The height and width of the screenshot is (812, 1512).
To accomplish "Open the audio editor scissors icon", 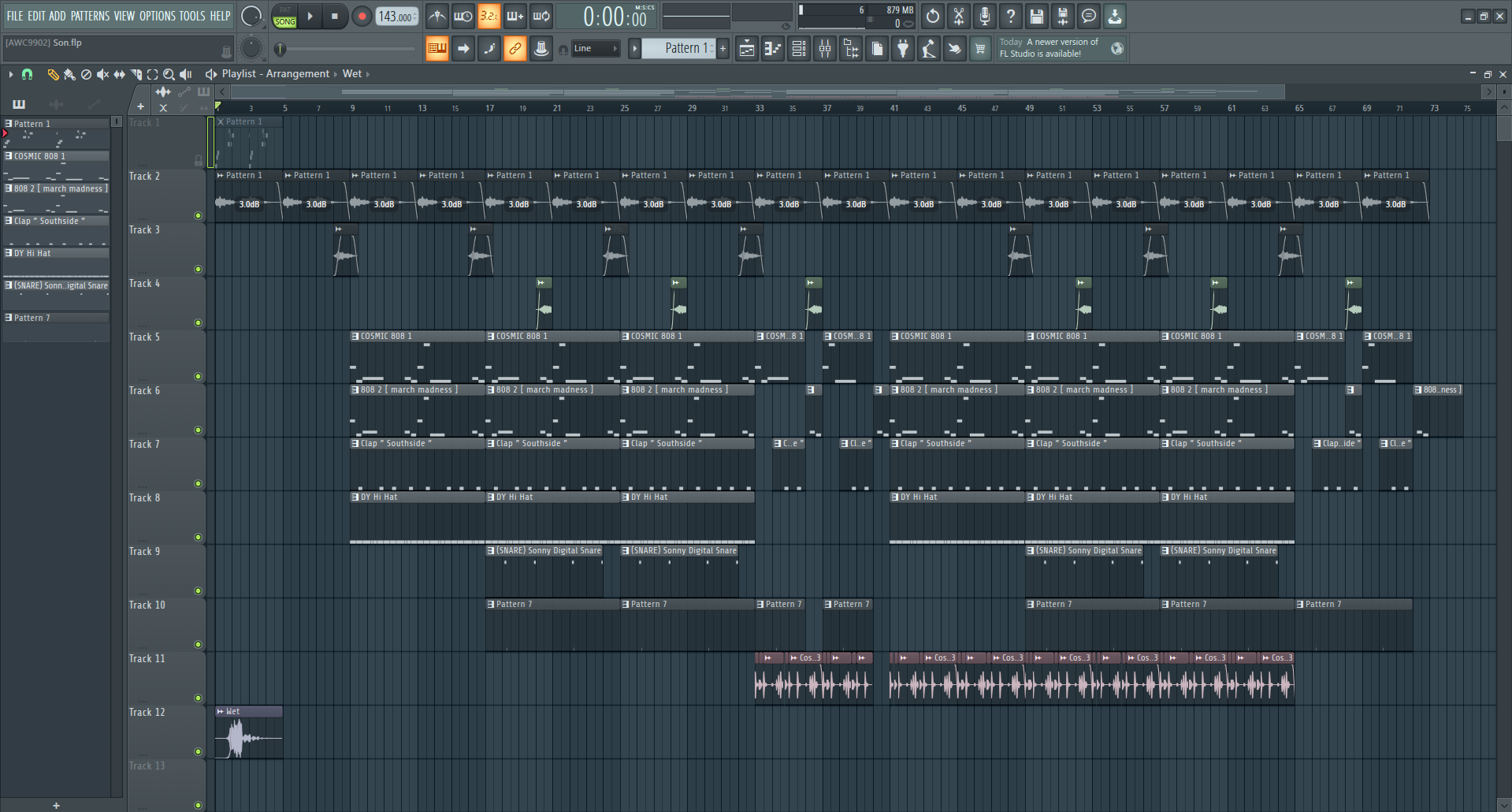I will 959,16.
